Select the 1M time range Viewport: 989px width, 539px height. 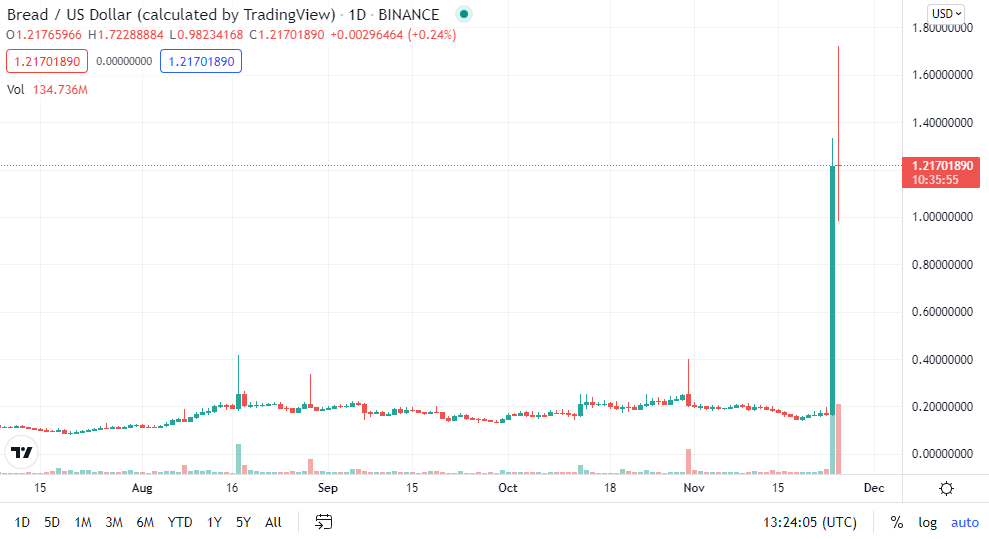(83, 522)
